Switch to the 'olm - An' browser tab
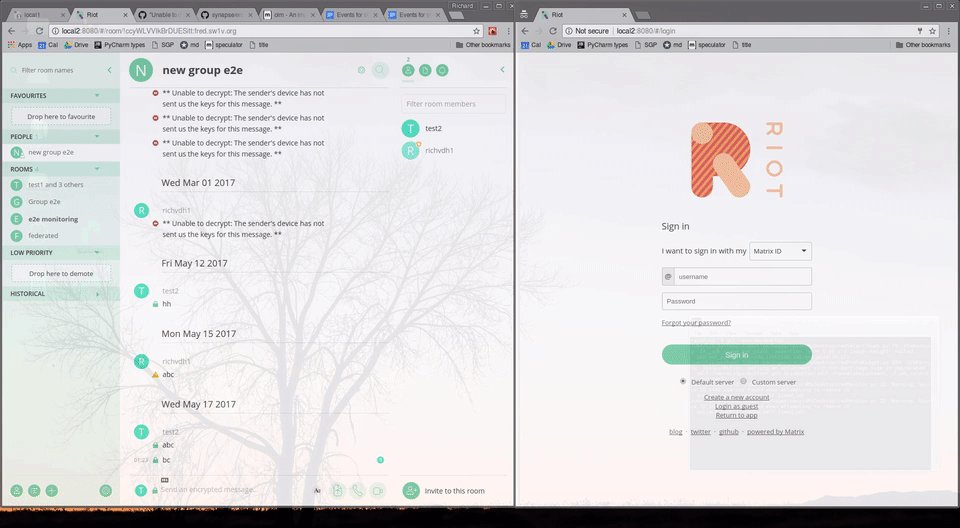 coord(287,15)
